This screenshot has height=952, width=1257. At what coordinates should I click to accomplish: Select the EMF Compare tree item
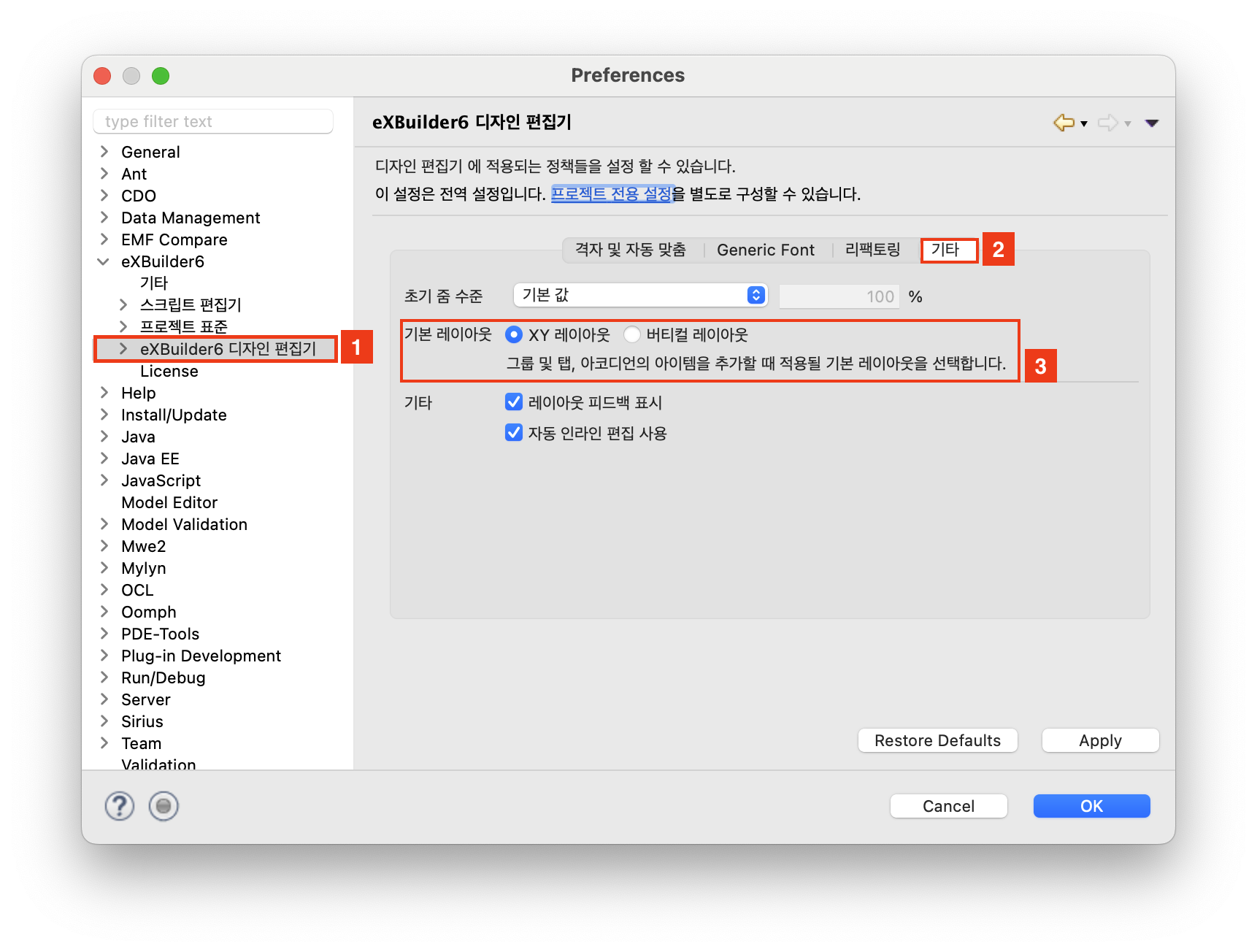coord(174,239)
